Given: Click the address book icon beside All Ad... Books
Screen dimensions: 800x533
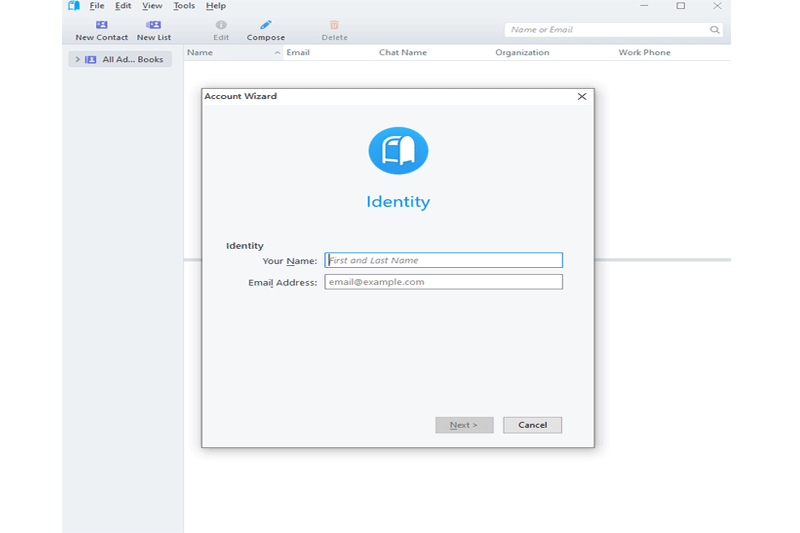Looking at the screenshot, I should coord(91,60).
